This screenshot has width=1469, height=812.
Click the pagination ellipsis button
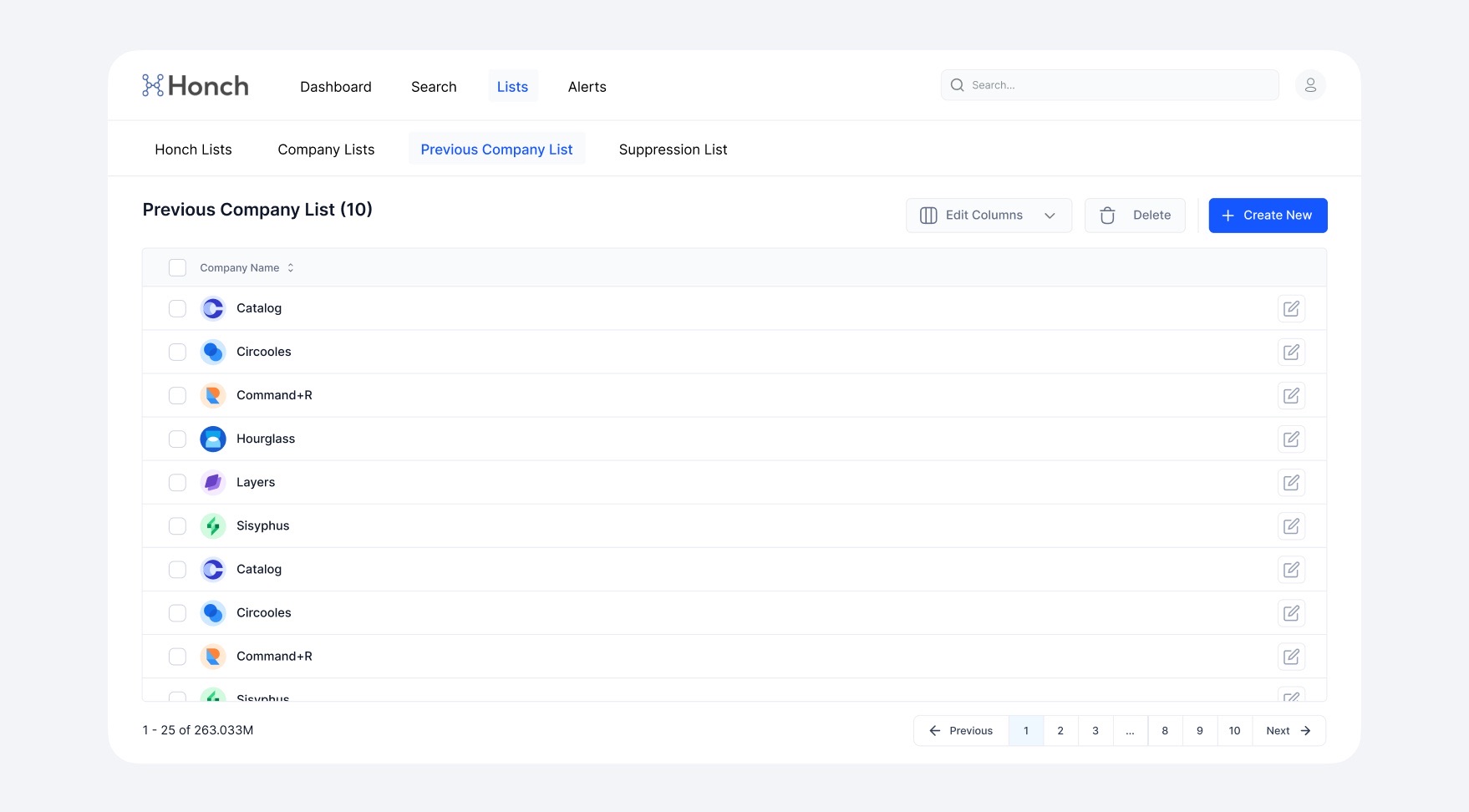pos(1130,731)
